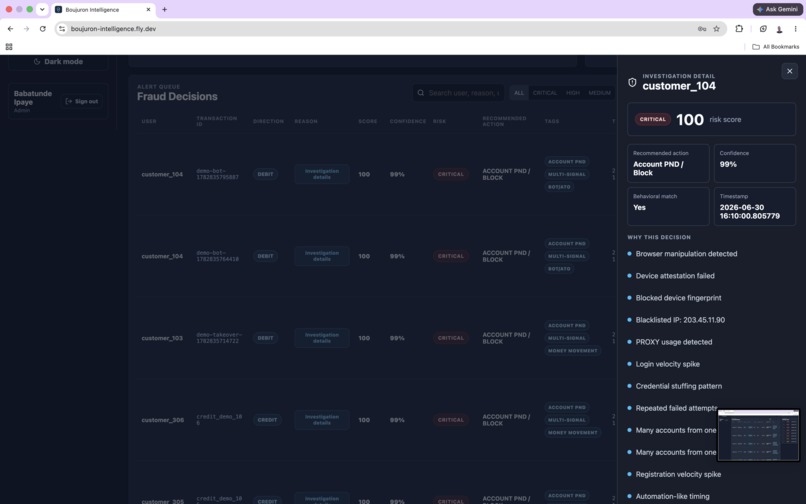Click the green macOS fullscreen button
This screenshot has height=504, width=806.
click(x=29, y=9)
